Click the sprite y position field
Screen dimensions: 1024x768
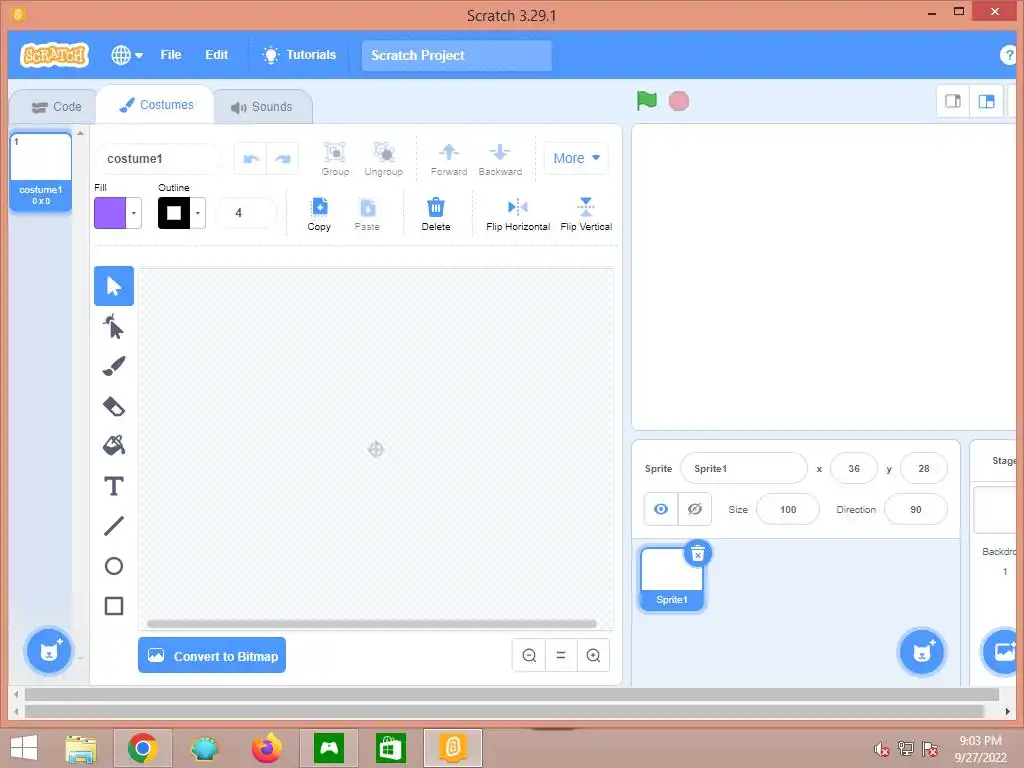click(923, 468)
